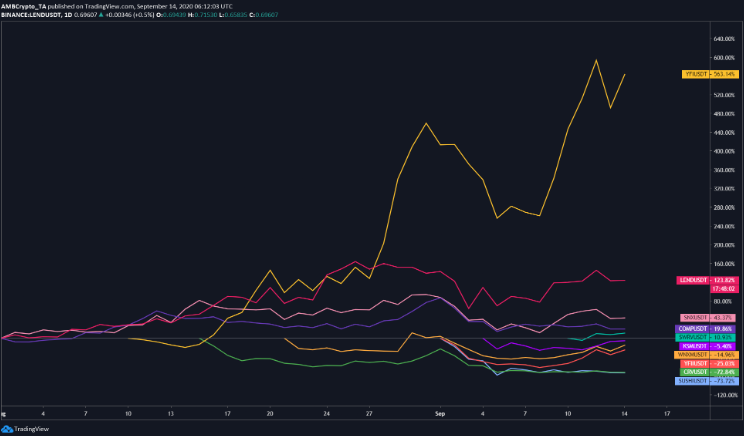This screenshot has width=744, height=436.
Task: Click the 27 date on time axis
Action: [370, 412]
